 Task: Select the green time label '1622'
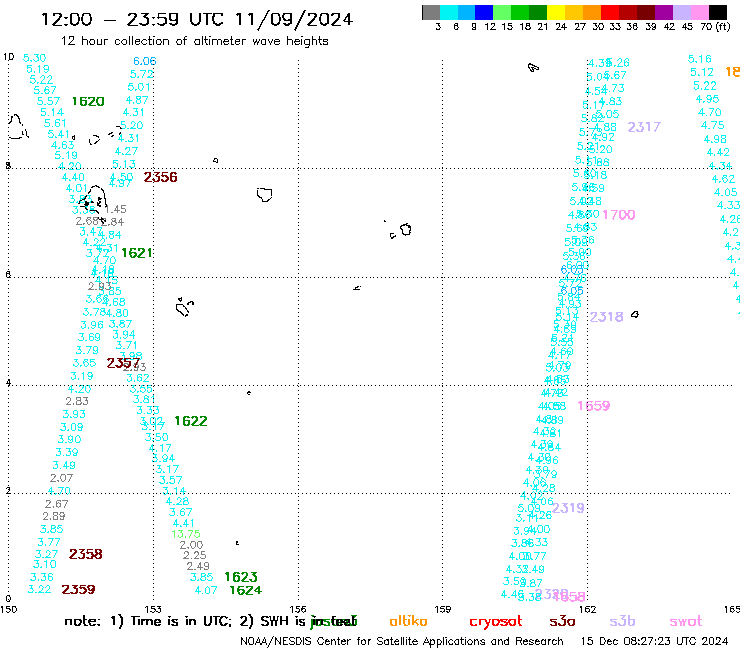(191, 421)
